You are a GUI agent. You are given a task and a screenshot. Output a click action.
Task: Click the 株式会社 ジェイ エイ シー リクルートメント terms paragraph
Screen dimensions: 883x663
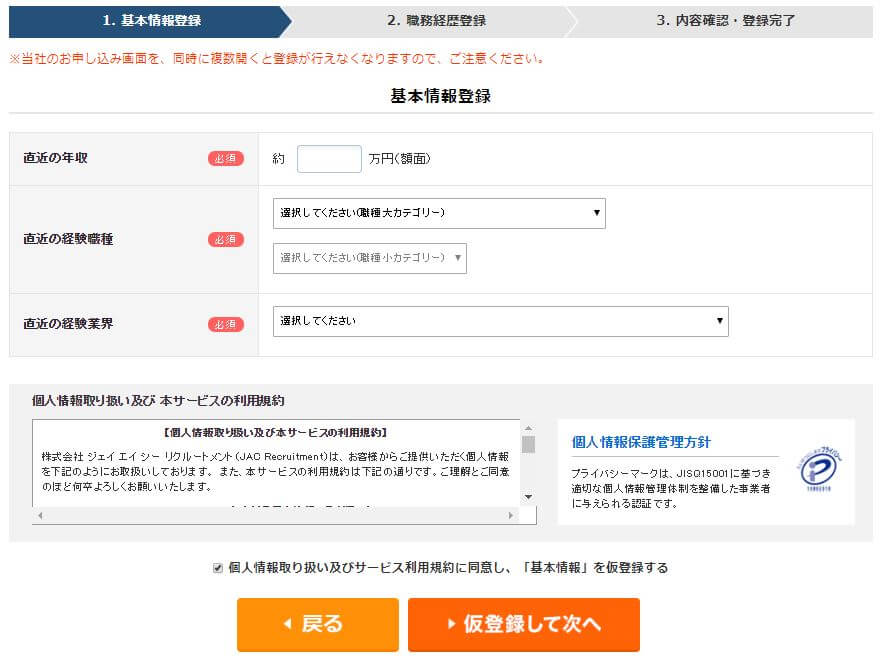point(275,471)
